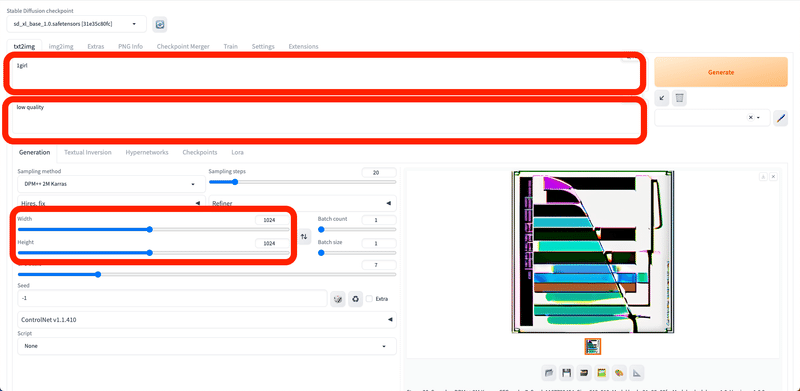Open the Settings tab
This screenshot has width=800, height=391.
(263, 46)
